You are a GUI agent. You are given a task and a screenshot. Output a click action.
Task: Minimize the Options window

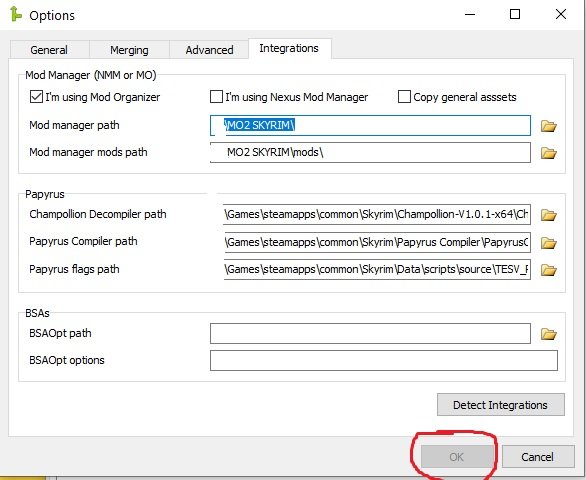tap(470, 15)
